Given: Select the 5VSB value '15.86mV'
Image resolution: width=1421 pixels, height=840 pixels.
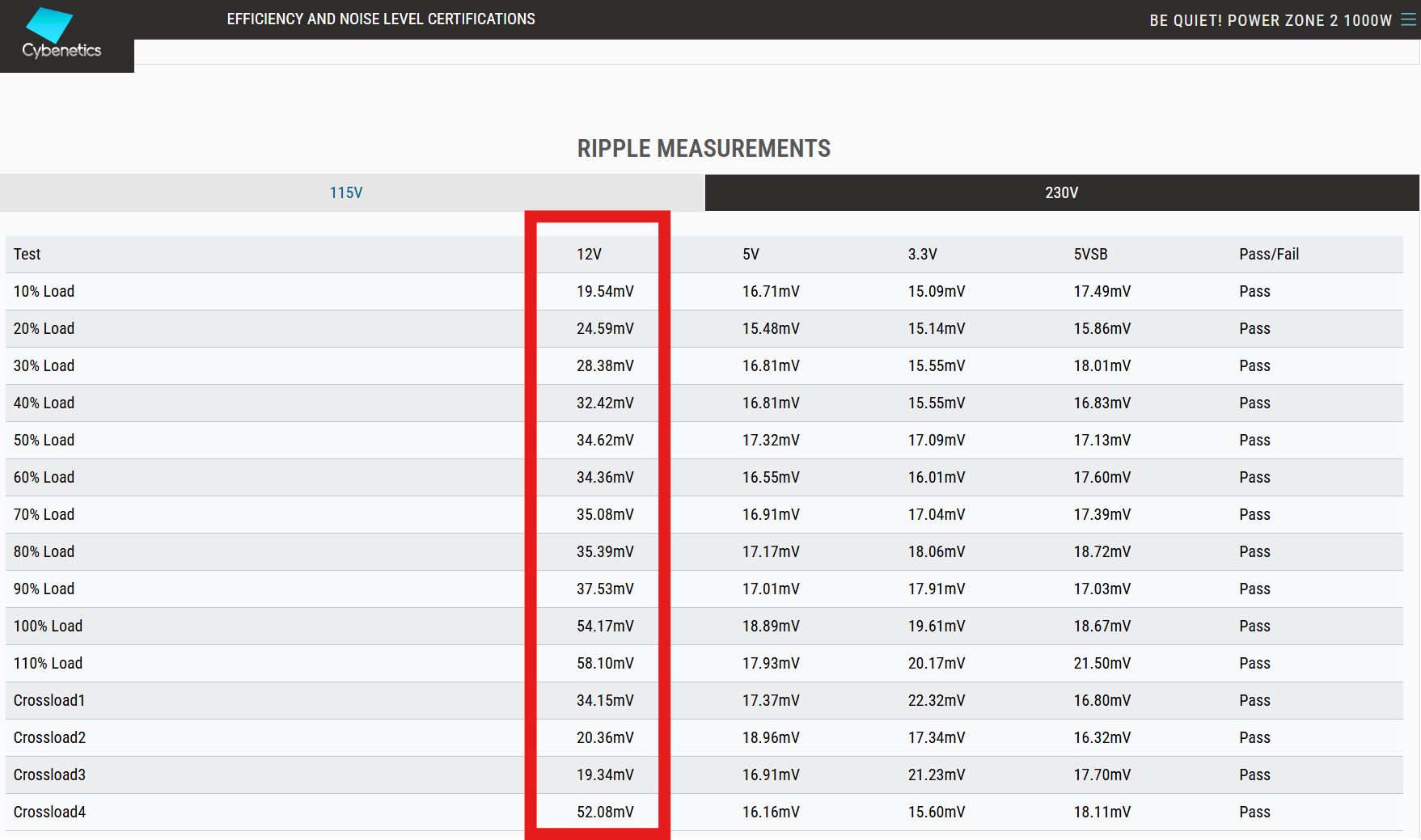Looking at the screenshot, I should [x=1102, y=328].
